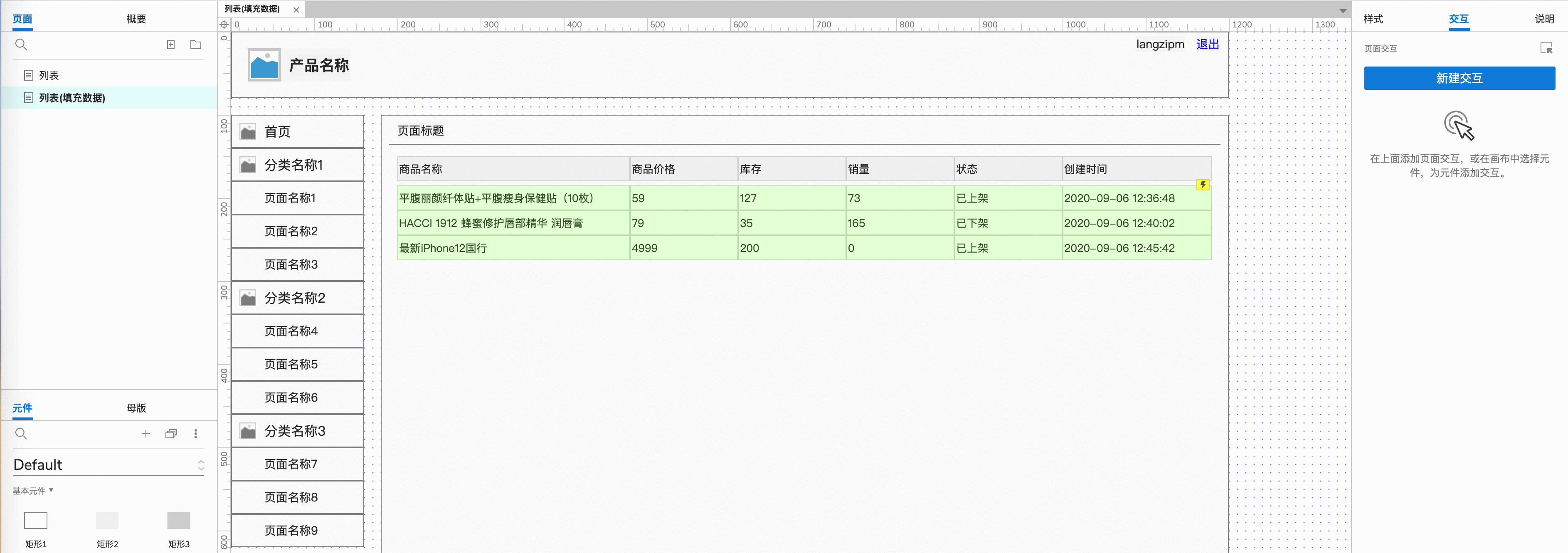This screenshot has width=1568, height=553.
Task: Click the large cursor-click illustration icon
Action: point(1459,126)
